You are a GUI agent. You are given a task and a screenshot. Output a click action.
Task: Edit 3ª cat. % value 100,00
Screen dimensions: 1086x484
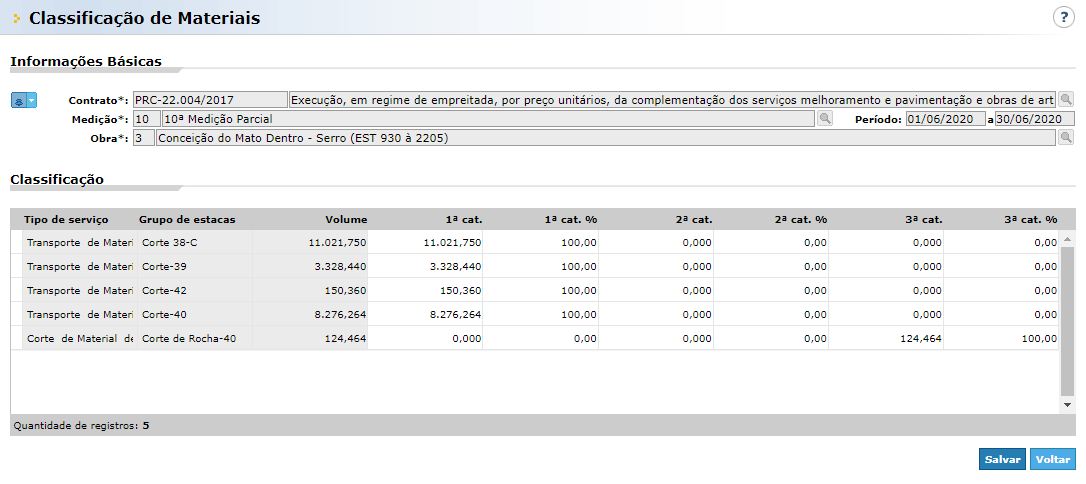click(x=1001, y=339)
